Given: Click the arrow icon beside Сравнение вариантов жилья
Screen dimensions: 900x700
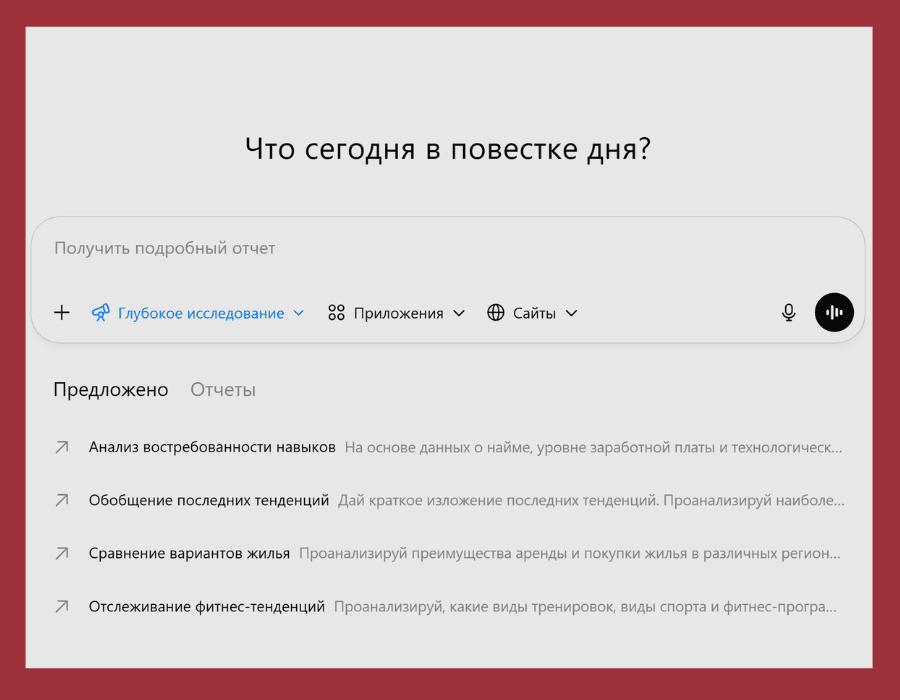Looking at the screenshot, I should pos(62,553).
